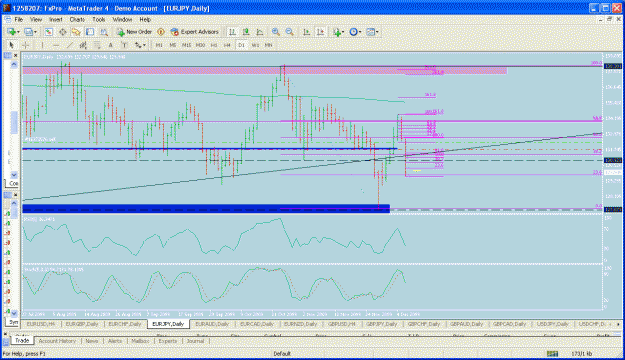Image resolution: width=625 pixels, height=360 pixels.
Task: Expand the Arrows tool dropdown arrow
Action: [144, 45]
